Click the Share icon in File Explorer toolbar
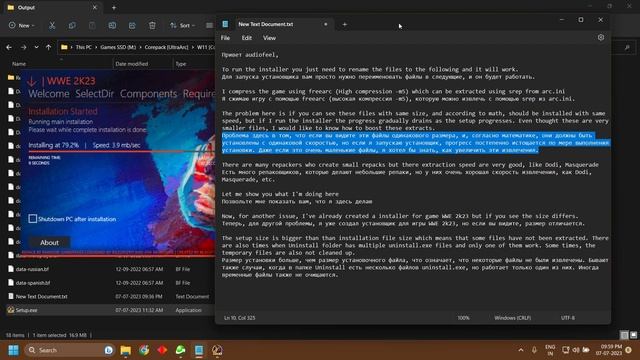 click(132, 25)
